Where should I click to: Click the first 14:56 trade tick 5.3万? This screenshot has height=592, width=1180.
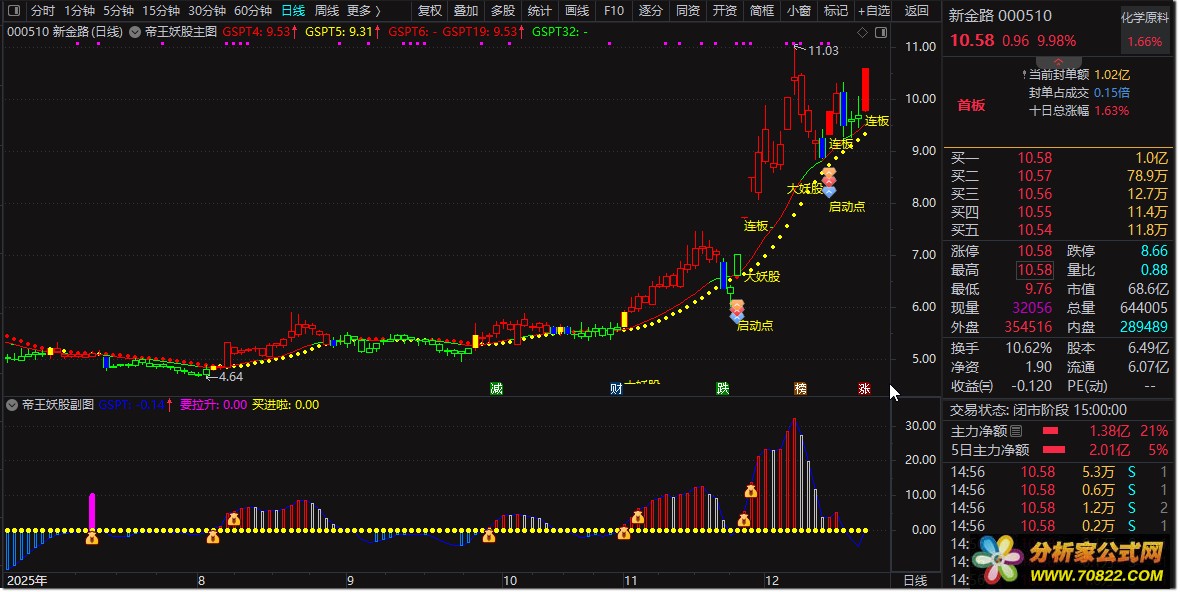(1058, 472)
